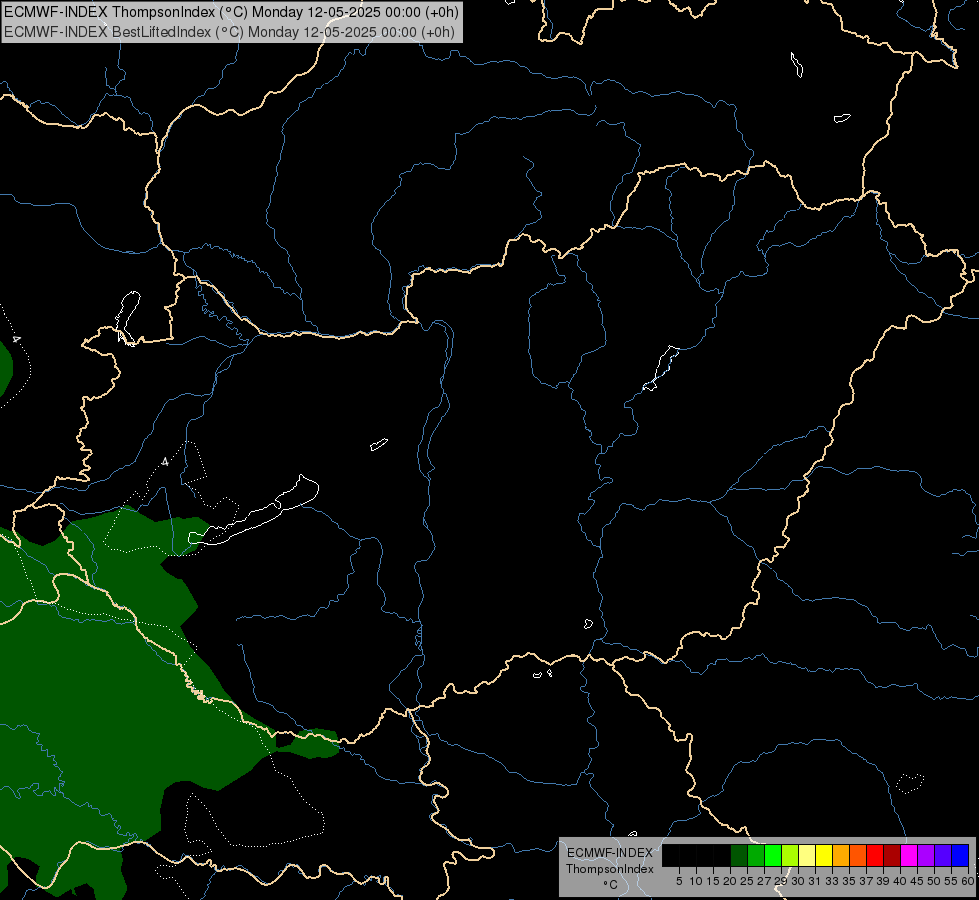The image size is (979, 900).
Task: Click legend scale value '33'
Action: 832,881
